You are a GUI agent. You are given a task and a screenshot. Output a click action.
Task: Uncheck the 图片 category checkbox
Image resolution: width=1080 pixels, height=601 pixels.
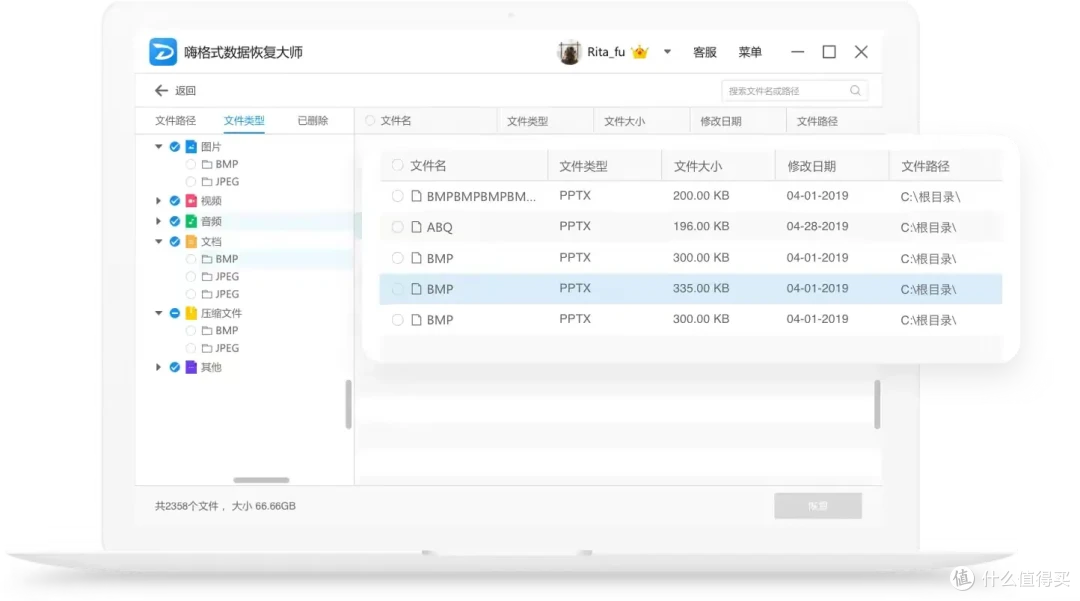click(x=174, y=147)
